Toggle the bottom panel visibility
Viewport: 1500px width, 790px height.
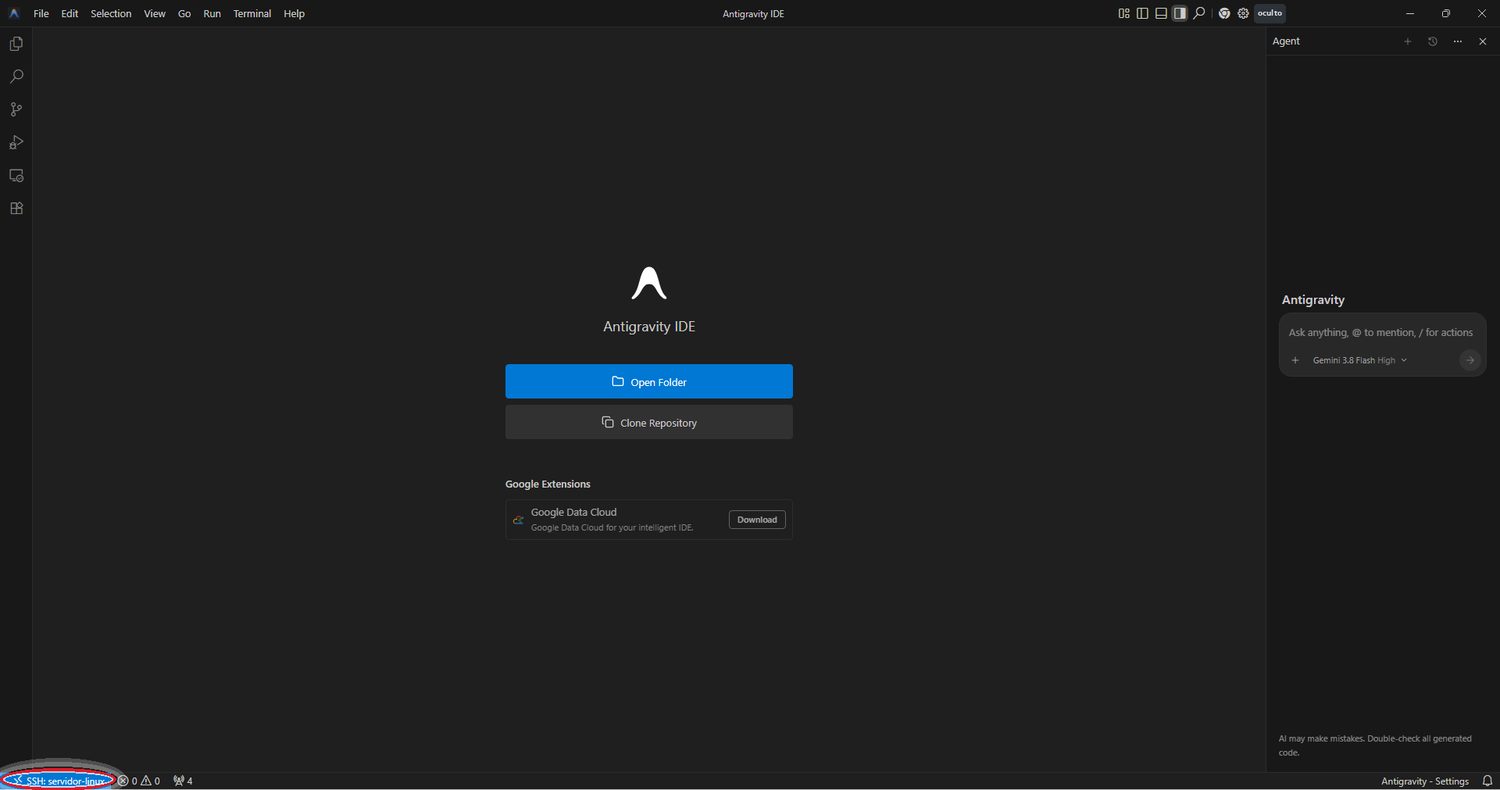point(1161,14)
